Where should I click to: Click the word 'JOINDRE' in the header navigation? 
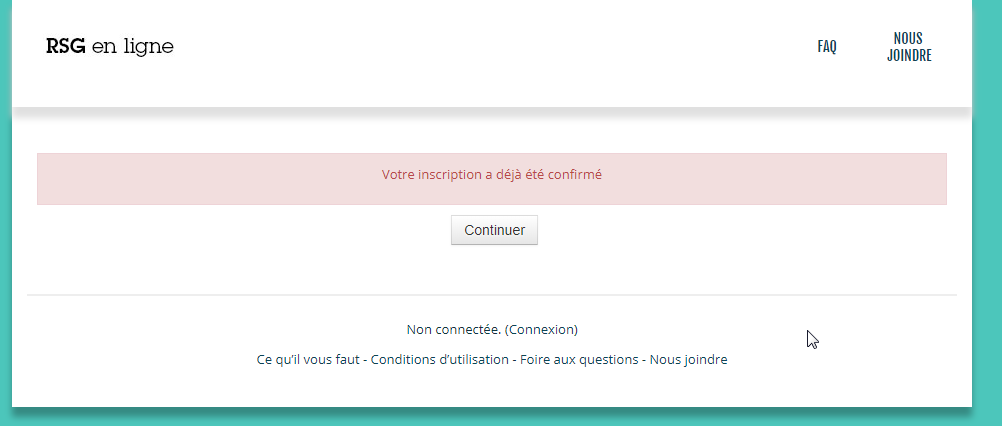pyautogui.click(x=909, y=56)
